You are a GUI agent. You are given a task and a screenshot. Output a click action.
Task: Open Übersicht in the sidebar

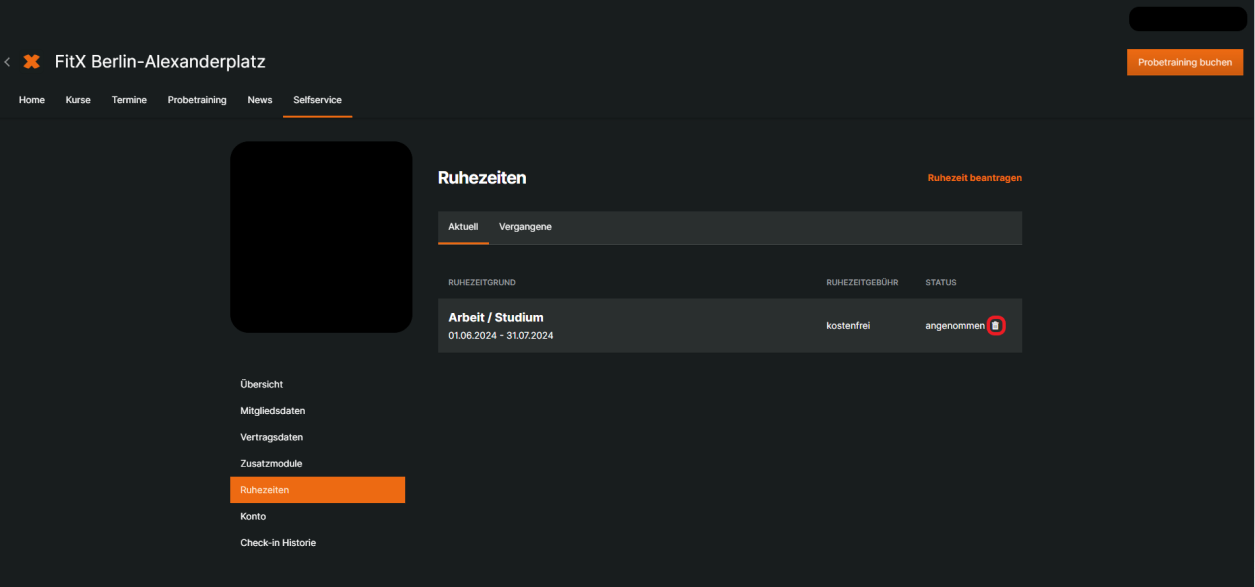tap(262, 384)
